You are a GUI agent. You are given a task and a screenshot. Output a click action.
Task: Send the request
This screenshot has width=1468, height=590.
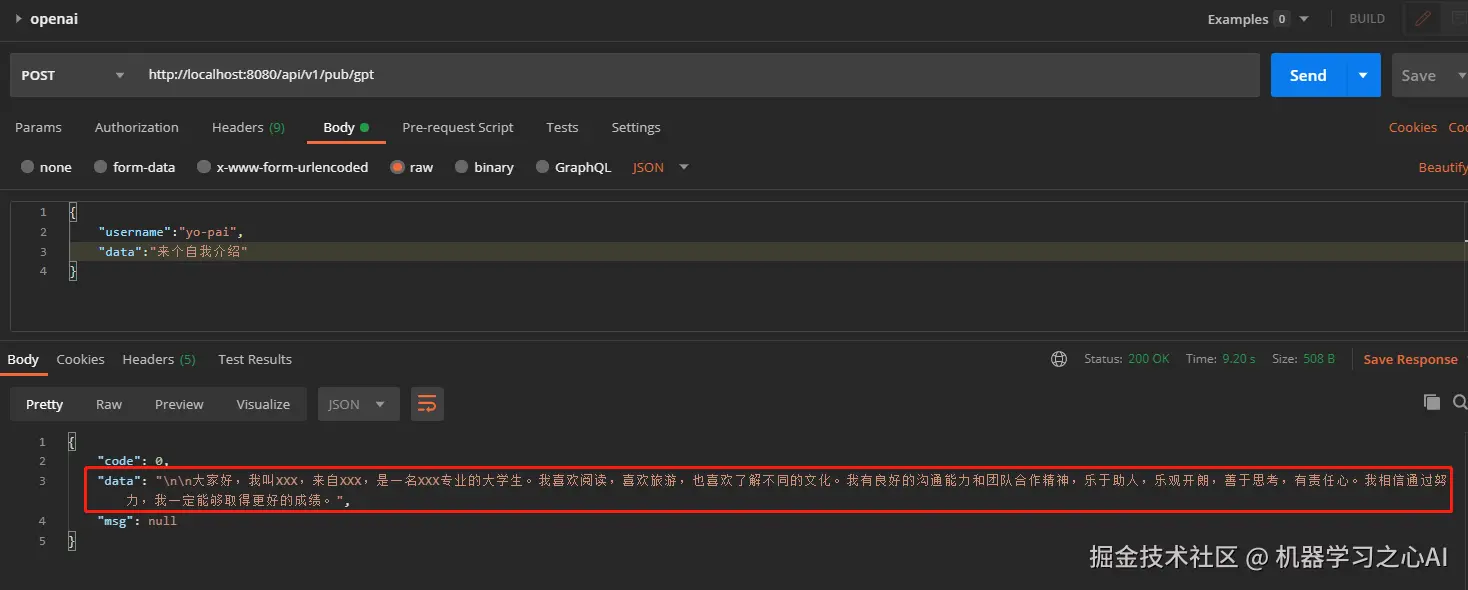coord(1308,75)
